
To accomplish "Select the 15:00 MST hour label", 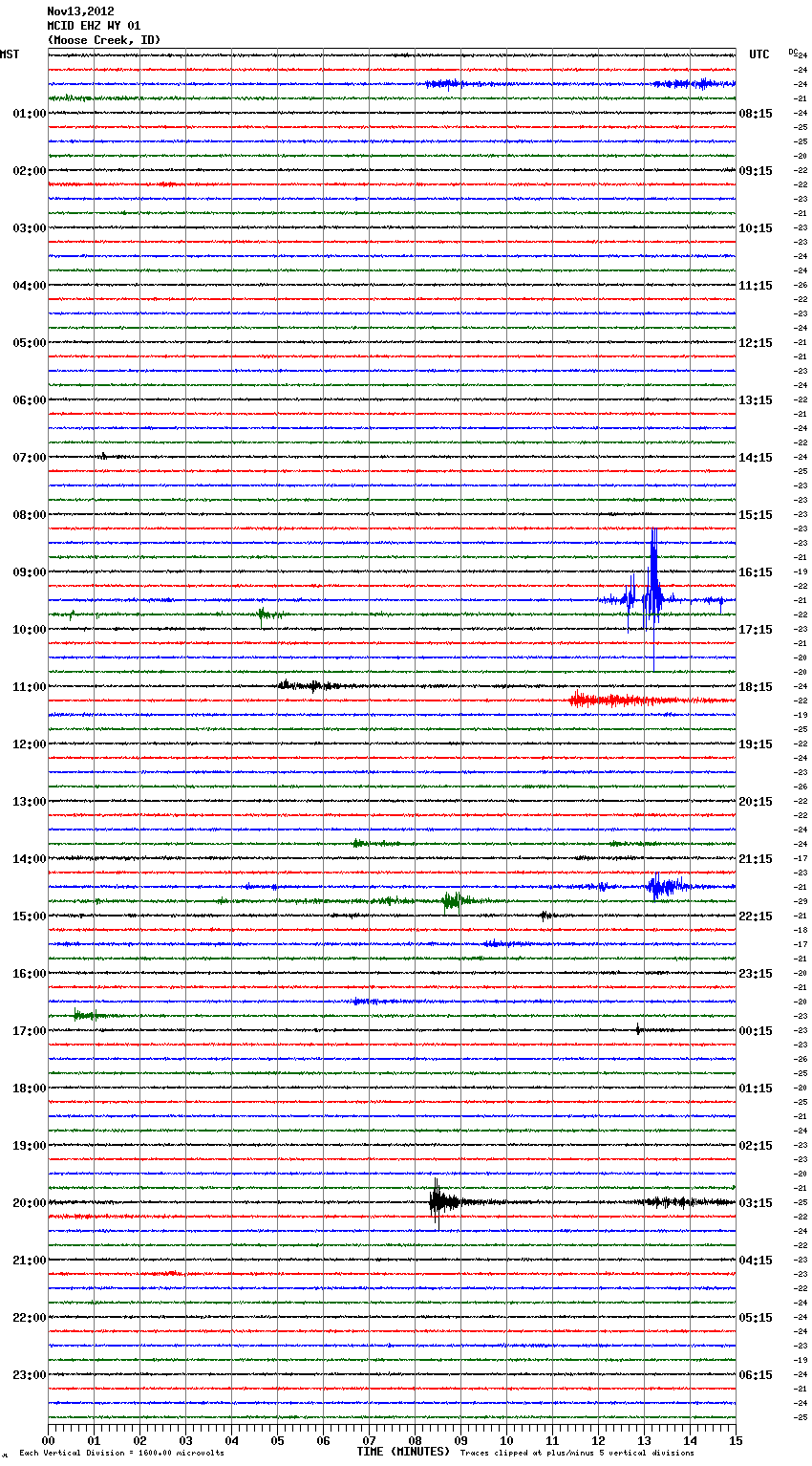I will click(x=29, y=916).
